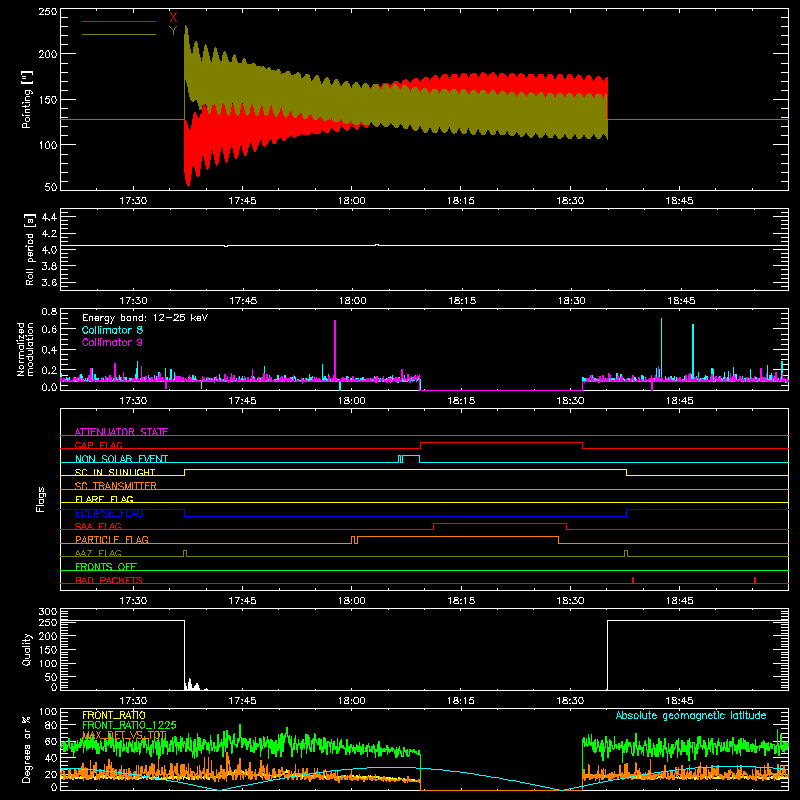Screen dimensions: 800x800
Task: Click the 'Pointing' y-axis title
Action: pos(27,99)
